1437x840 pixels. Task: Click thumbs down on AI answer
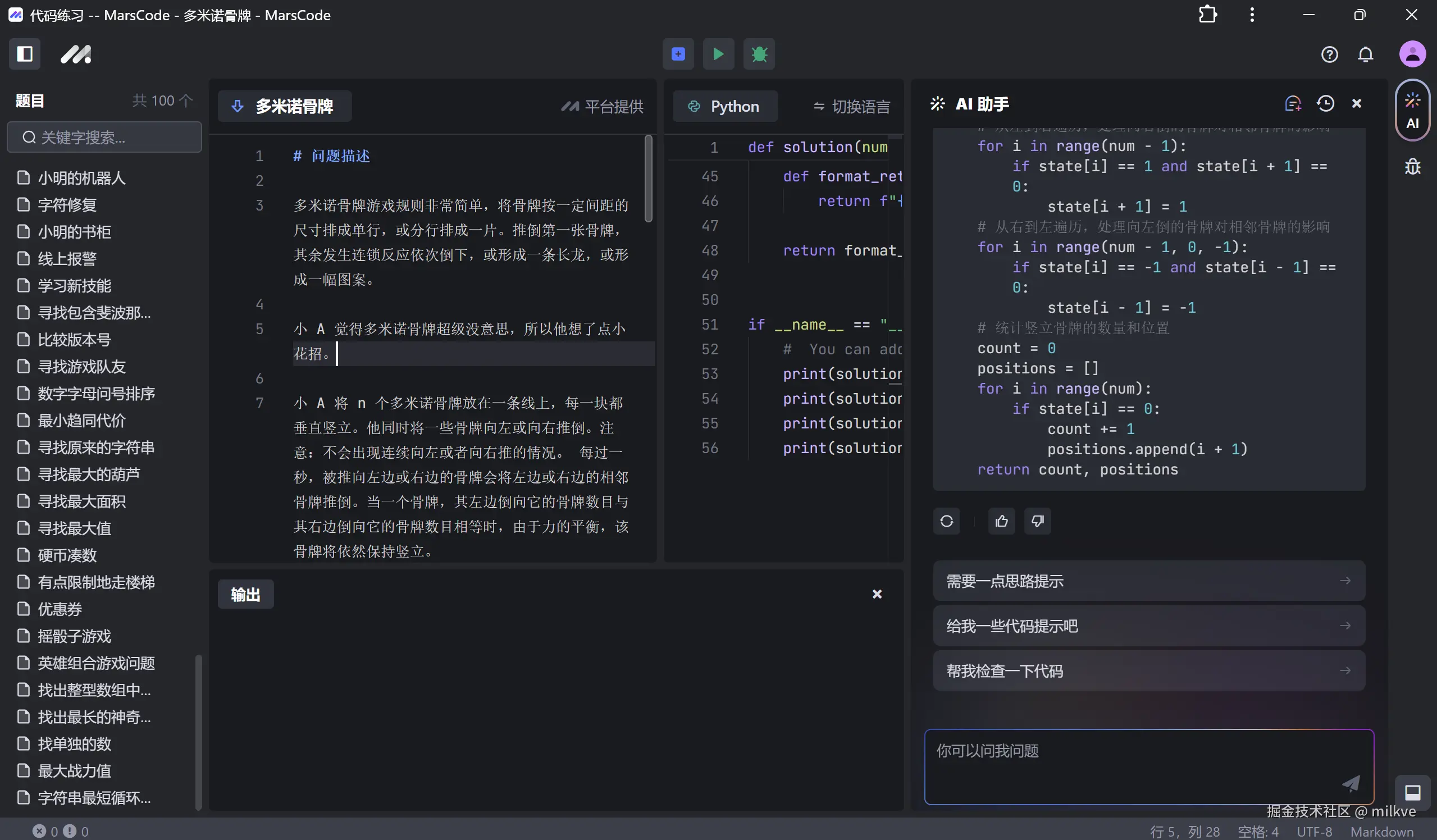coord(1037,521)
